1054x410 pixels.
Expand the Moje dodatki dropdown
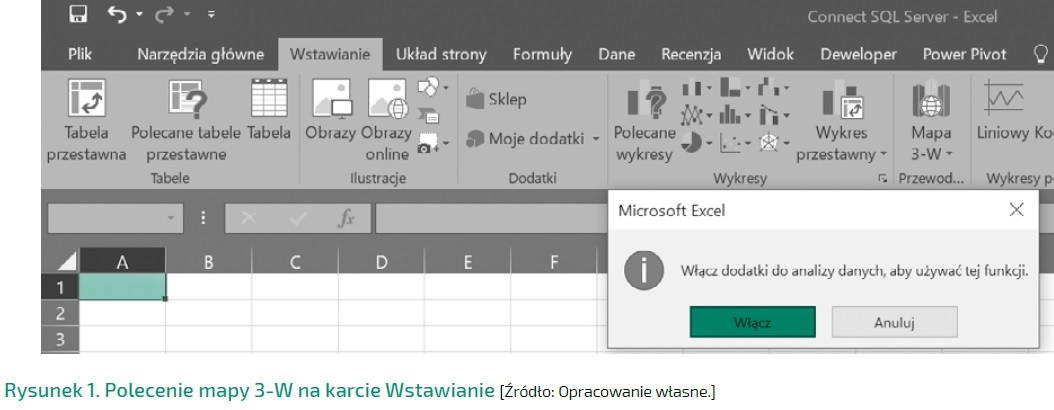[x=596, y=138]
